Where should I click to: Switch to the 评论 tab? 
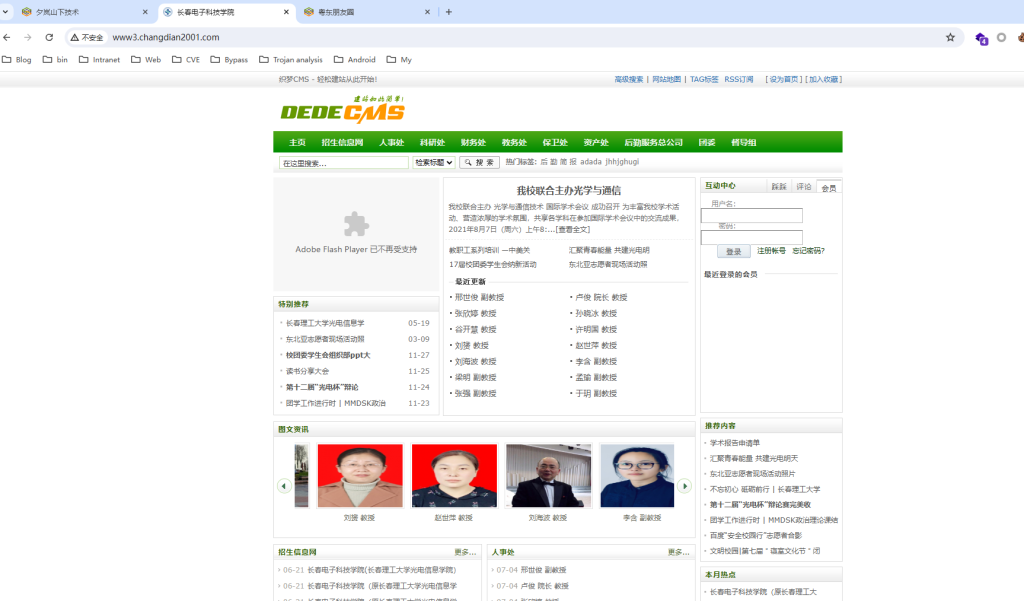tap(803, 187)
